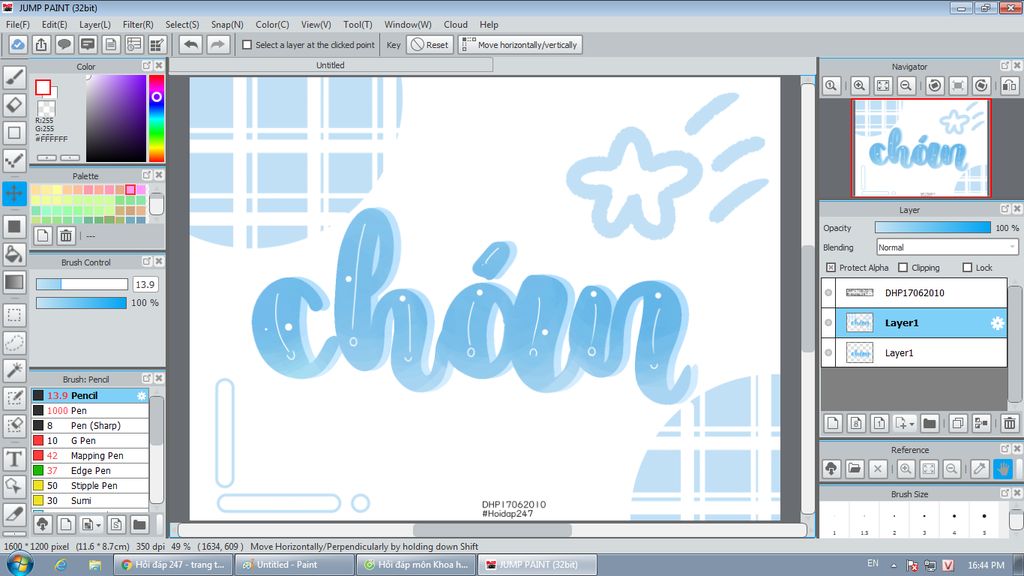Click the hue color bar
Screen dimensions: 1024x576
156,118
